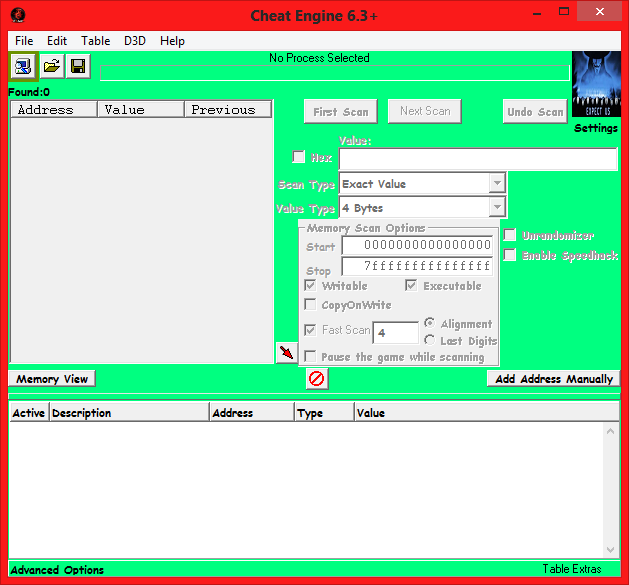The image size is (629, 585).
Task: Click the Table Extras label
Action: (572, 569)
